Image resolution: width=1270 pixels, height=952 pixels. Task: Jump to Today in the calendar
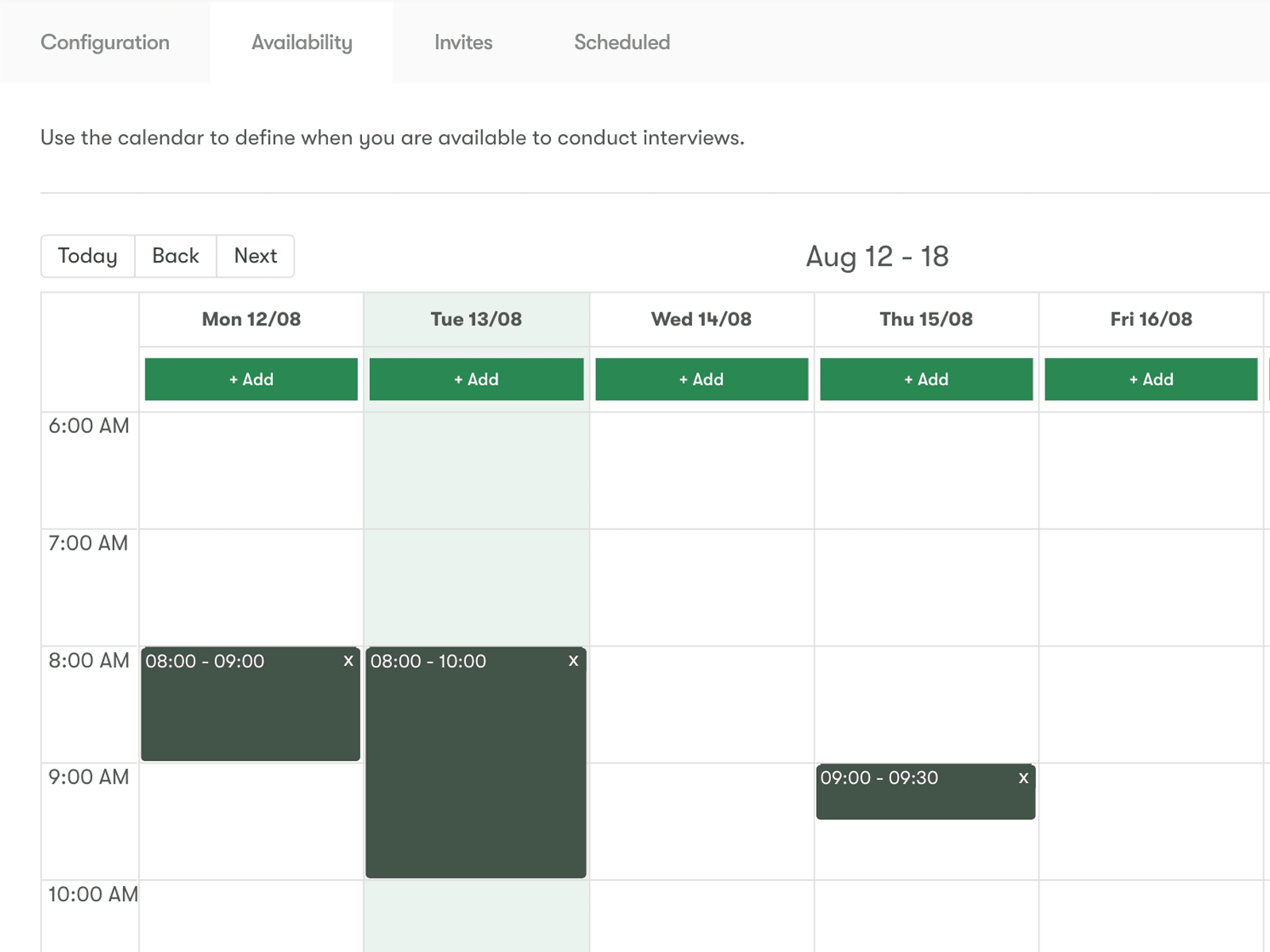click(x=88, y=256)
